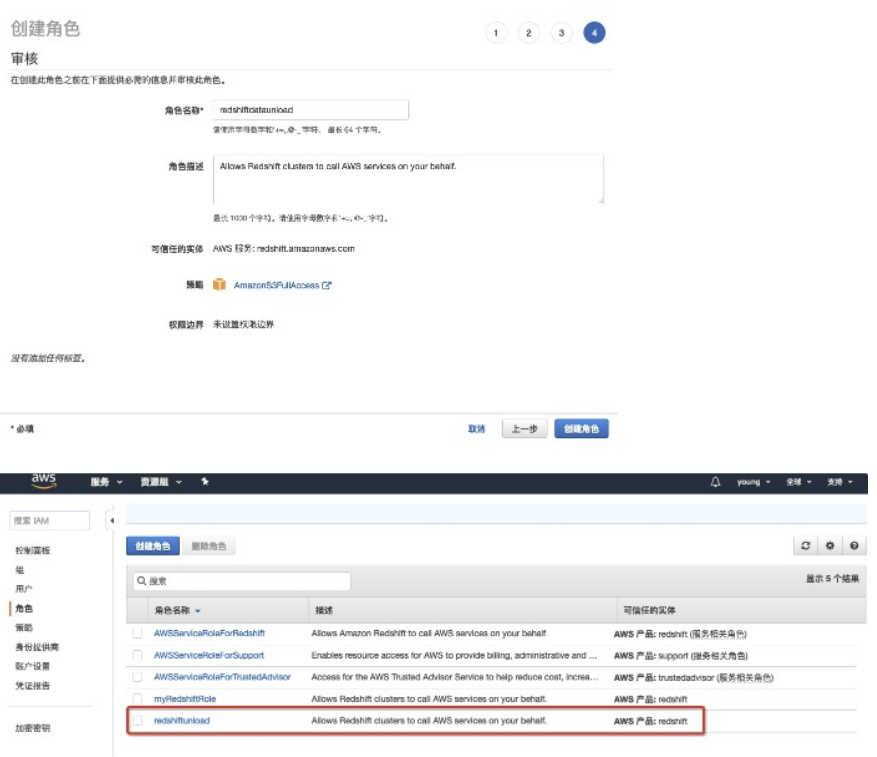Image resolution: width=877 pixels, height=757 pixels.
Task: Click the 取消 cancel link
Action: (x=476, y=429)
